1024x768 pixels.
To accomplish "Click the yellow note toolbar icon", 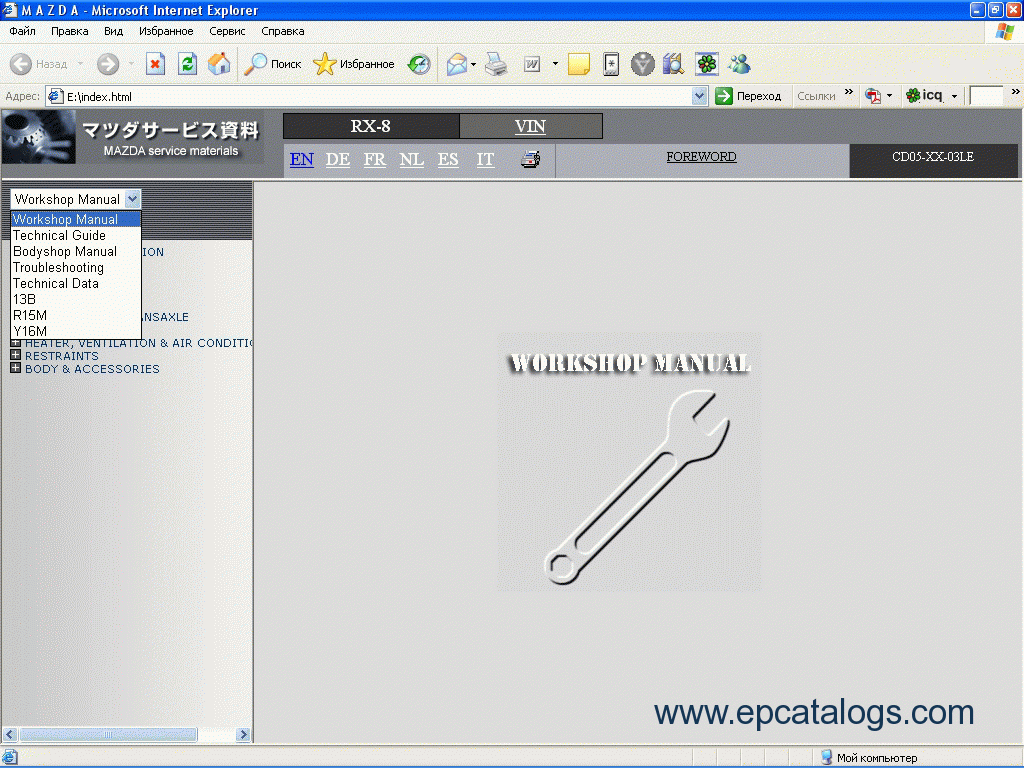I will tap(579, 64).
